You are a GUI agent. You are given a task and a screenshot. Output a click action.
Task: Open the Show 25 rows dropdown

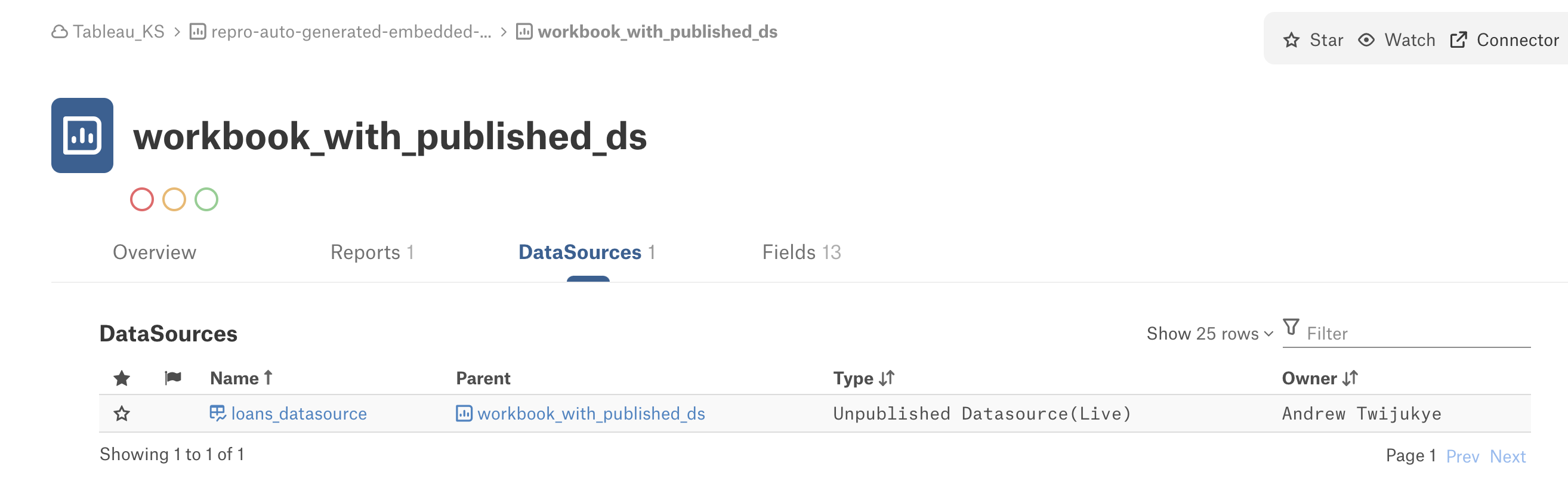[x=1209, y=334]
